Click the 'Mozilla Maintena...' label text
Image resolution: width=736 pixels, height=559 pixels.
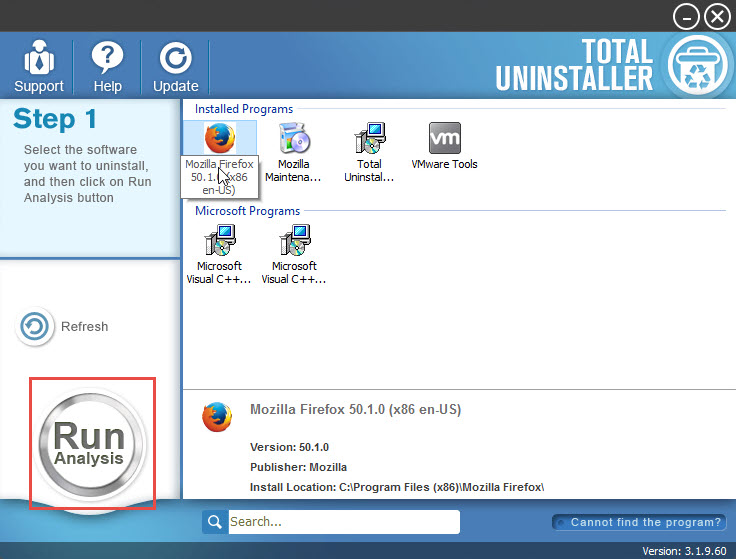[x=293, y=170]
